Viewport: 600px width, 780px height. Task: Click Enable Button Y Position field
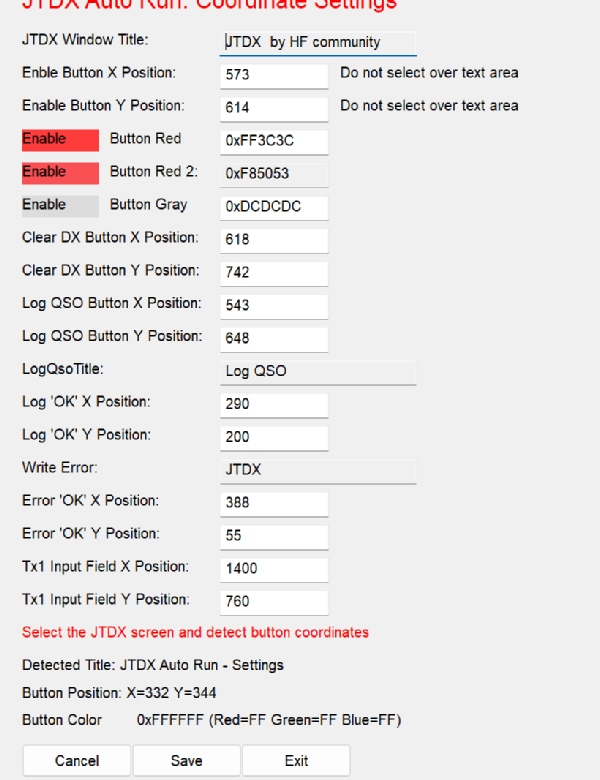point(274,108)
